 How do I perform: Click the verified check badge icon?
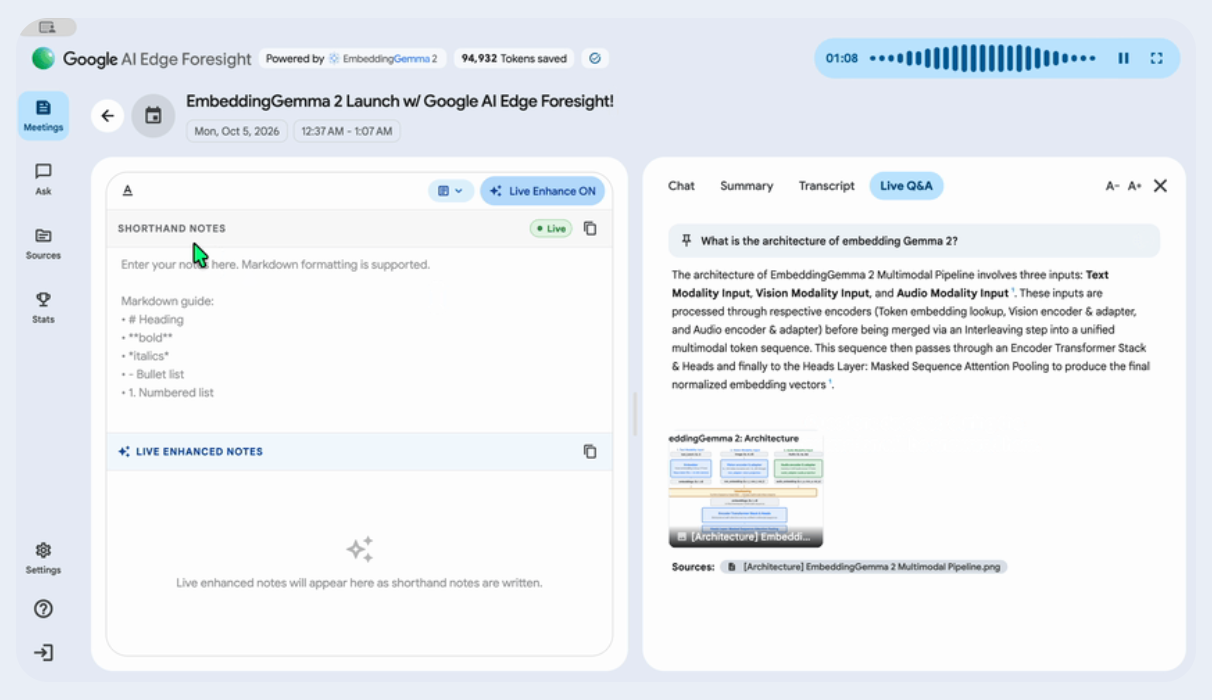(595, 59)
